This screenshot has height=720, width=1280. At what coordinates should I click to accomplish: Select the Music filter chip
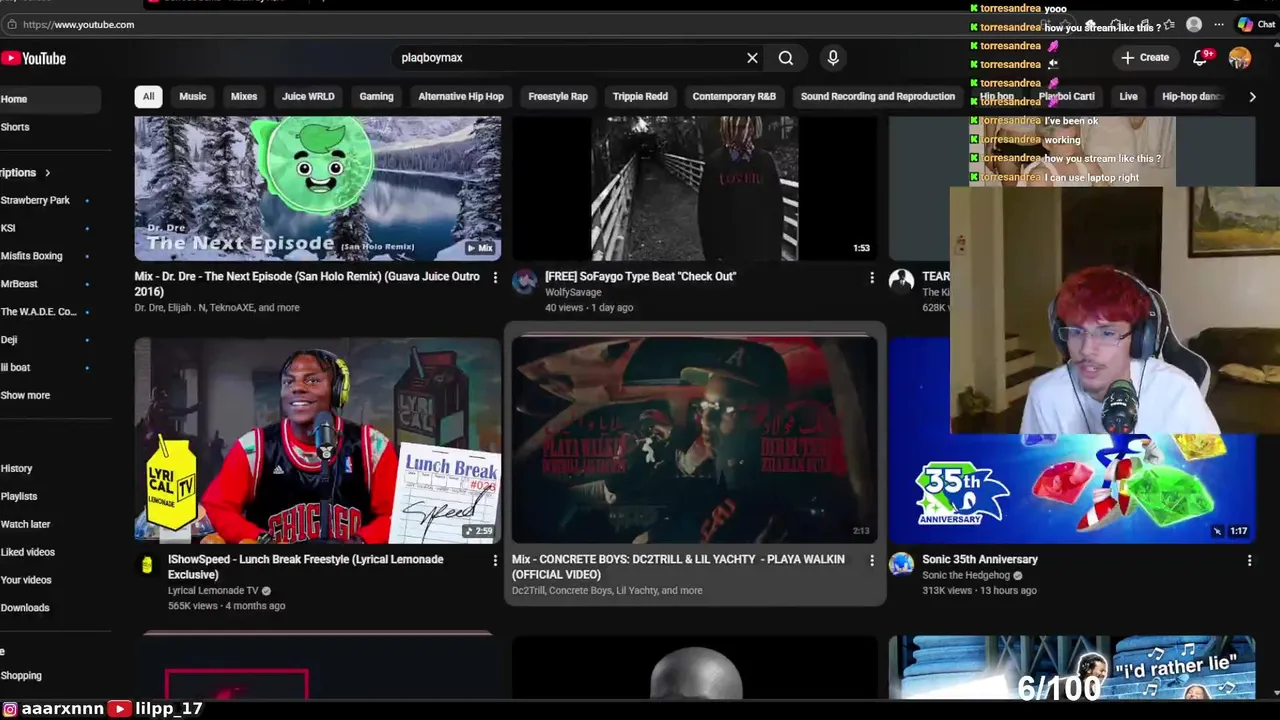193,97
